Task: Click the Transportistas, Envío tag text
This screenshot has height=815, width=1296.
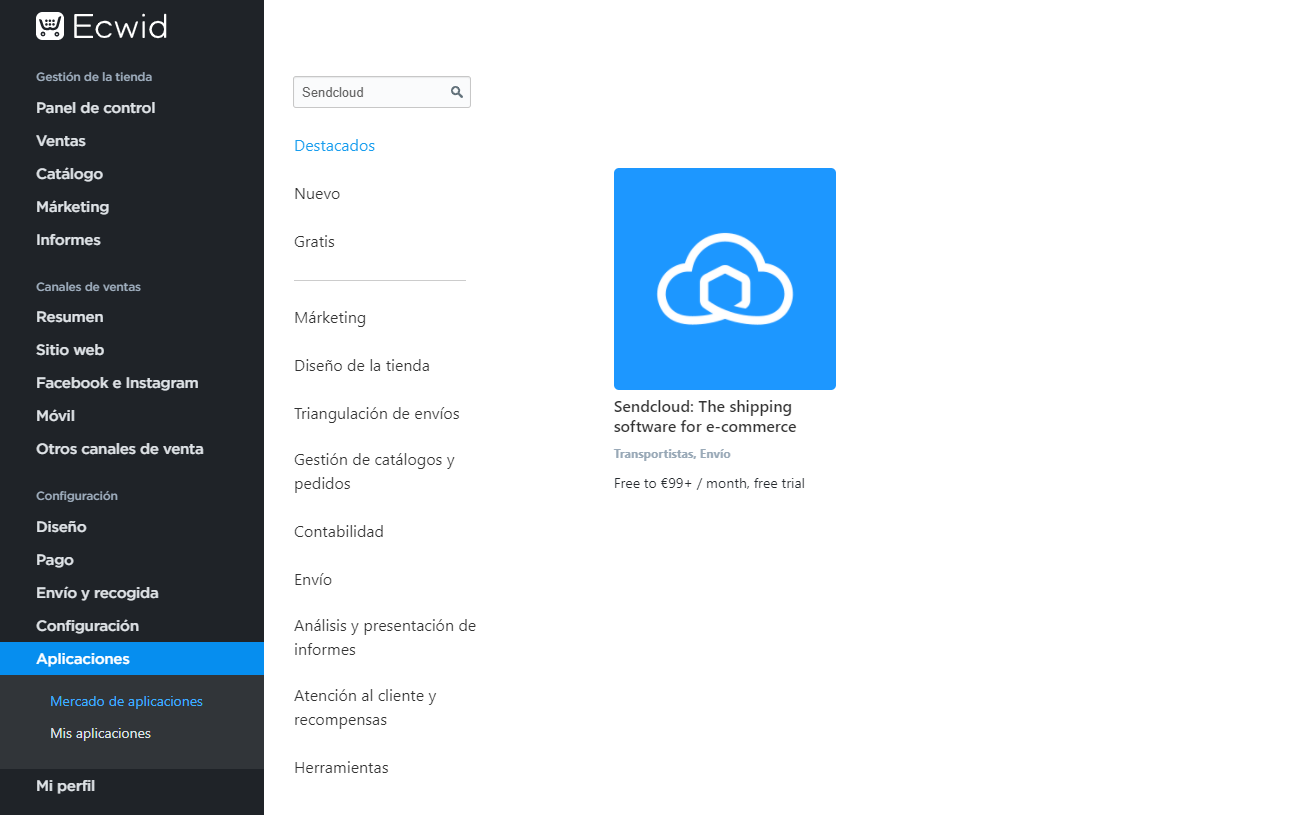Action: coord(672,454)
